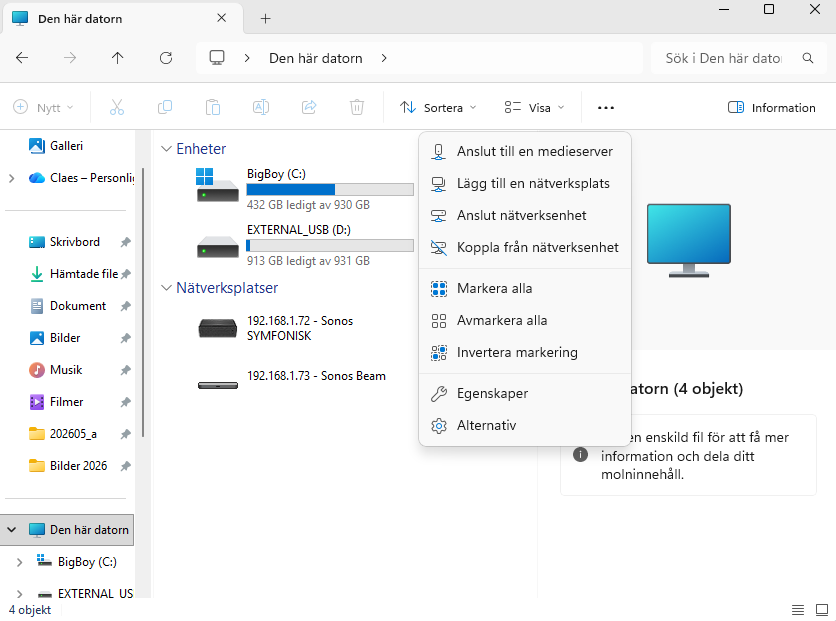Choose Avmarkera alla in menu
836x621 pixels.
(x=525, y=320)
